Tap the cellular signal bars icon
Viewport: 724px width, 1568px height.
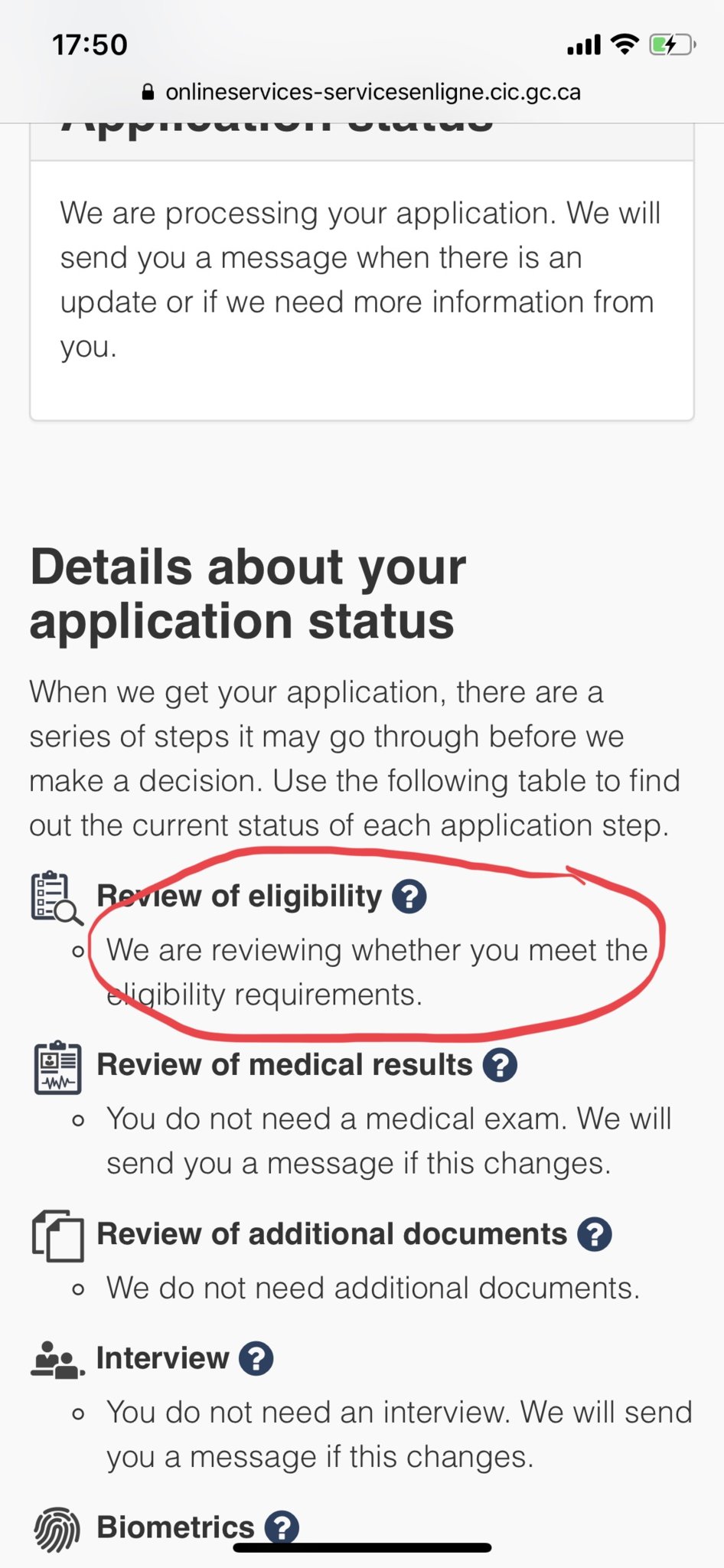click(x=584, y=45)
